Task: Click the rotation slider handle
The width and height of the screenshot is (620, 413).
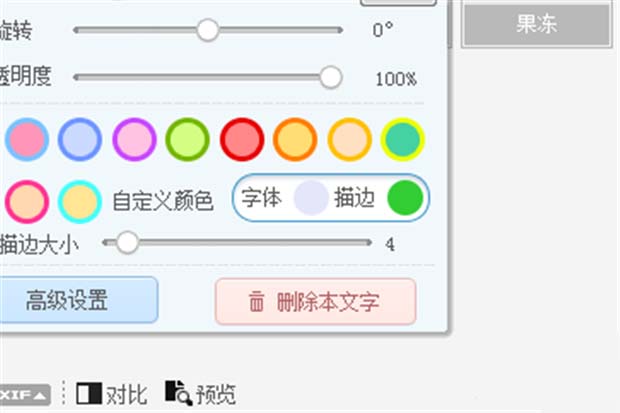Action: click(x=207, y=30)
